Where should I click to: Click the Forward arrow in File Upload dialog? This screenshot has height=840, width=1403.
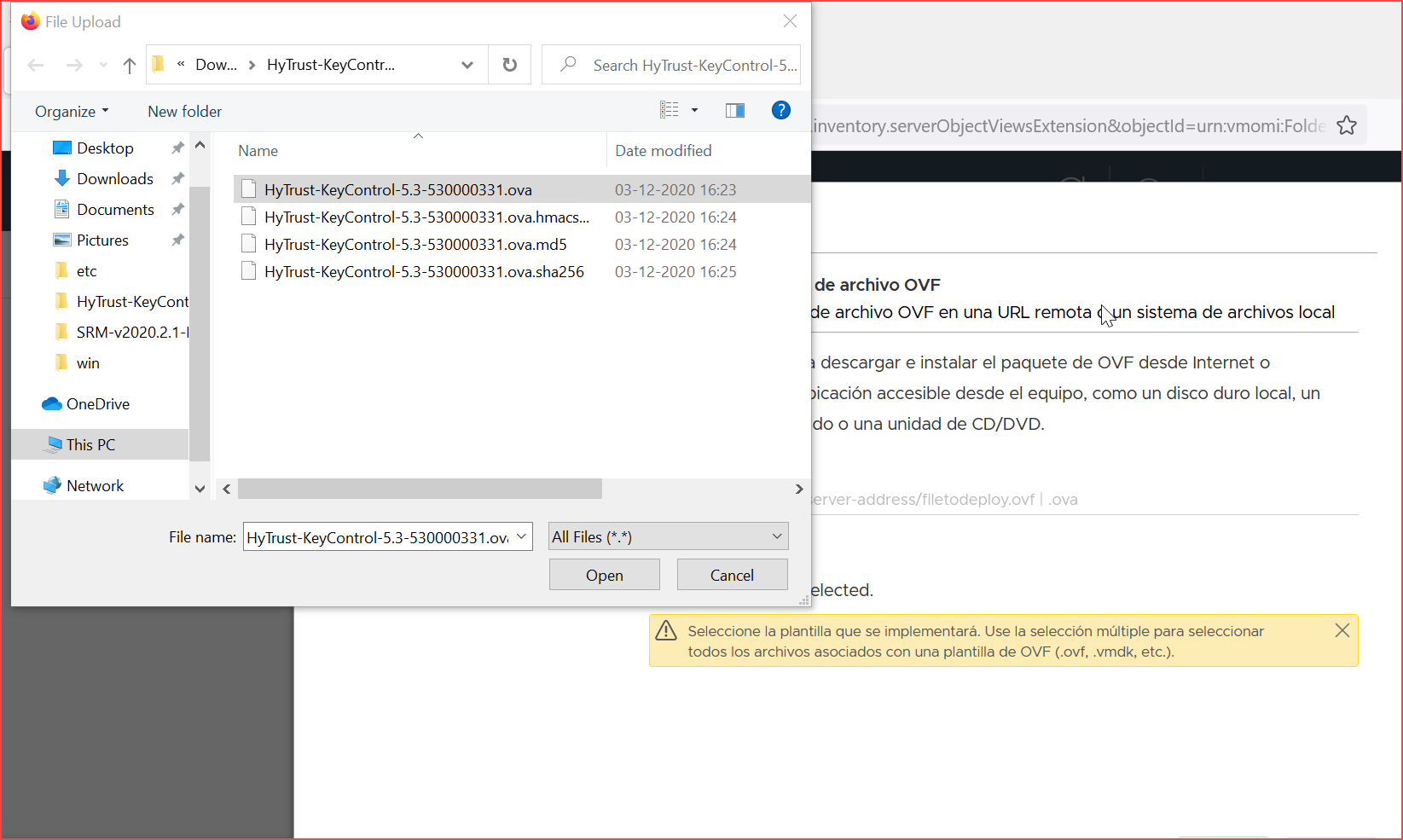click(x=74, y=65)
